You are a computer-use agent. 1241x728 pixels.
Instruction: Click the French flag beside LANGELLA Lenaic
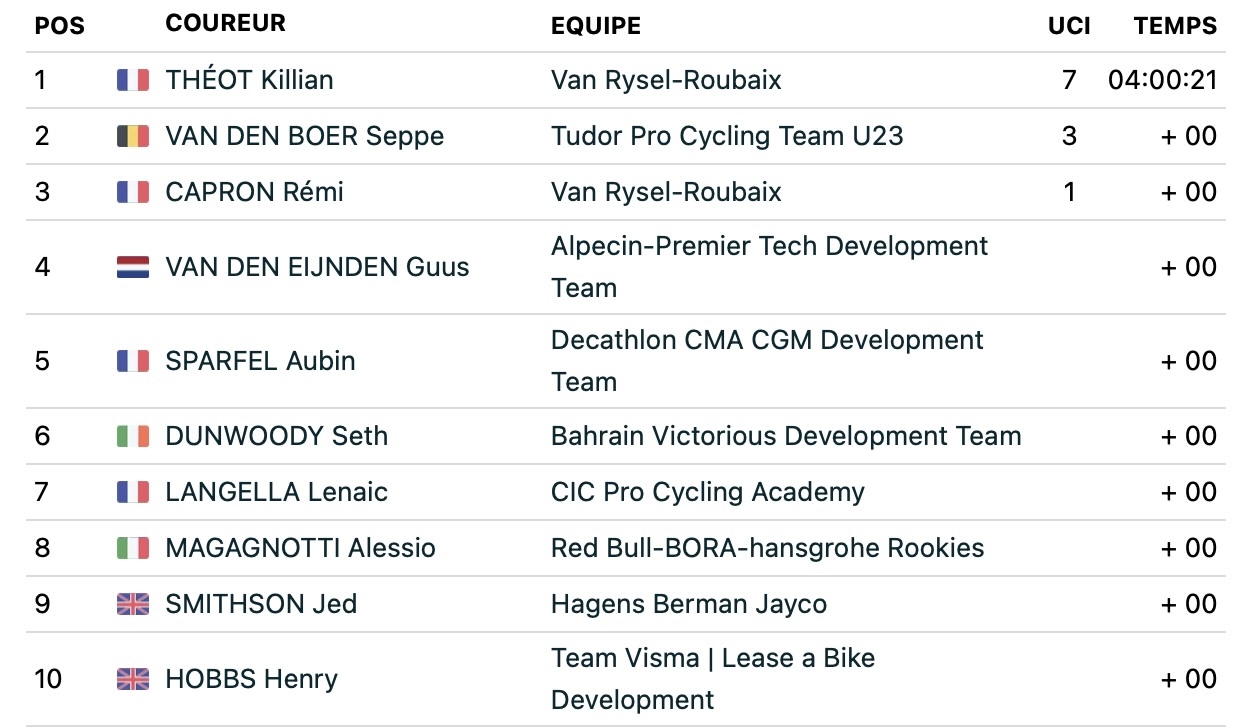pos(132,492)
